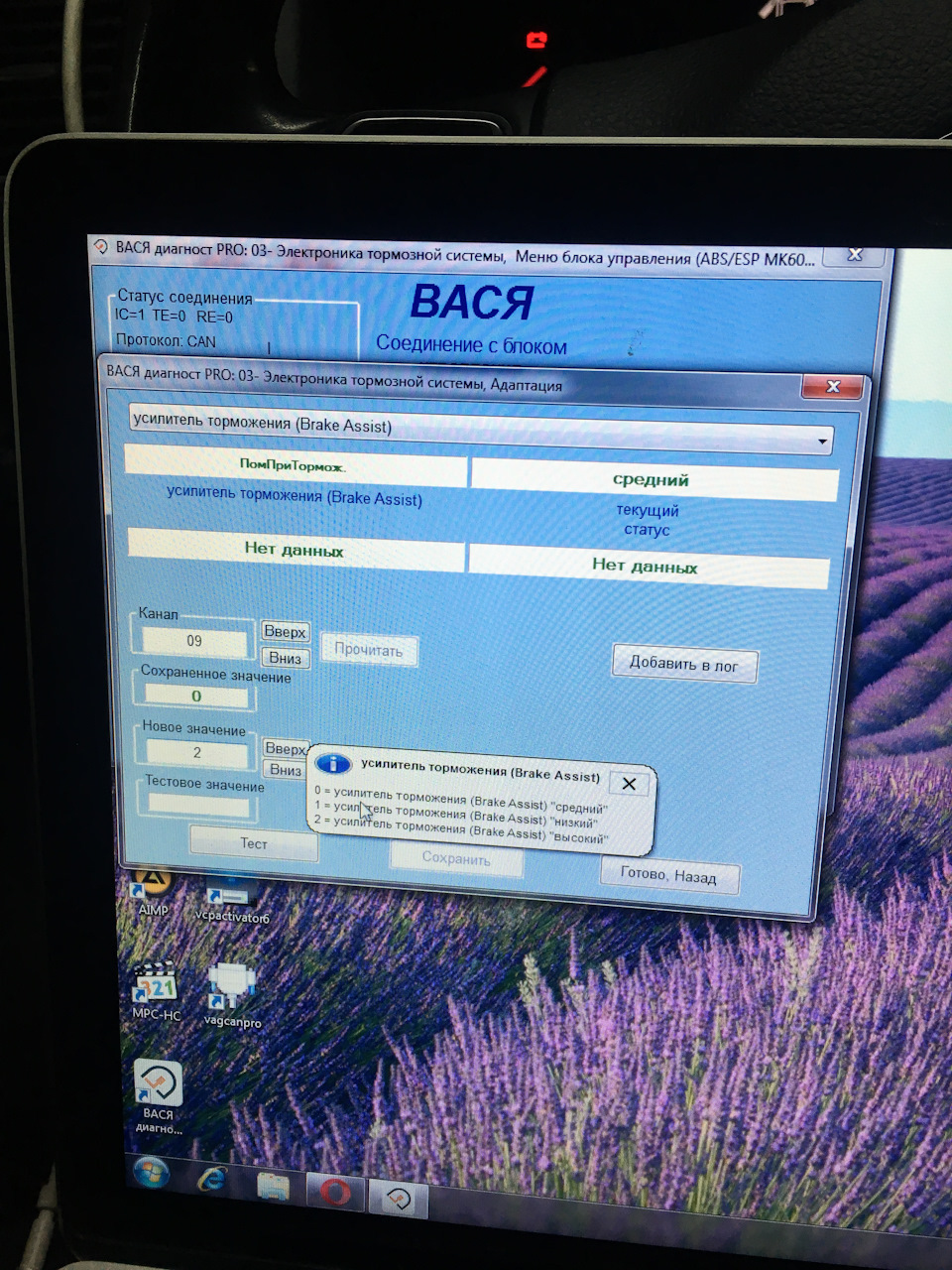Click hint line 2 = "высокий"

(461, 828)
